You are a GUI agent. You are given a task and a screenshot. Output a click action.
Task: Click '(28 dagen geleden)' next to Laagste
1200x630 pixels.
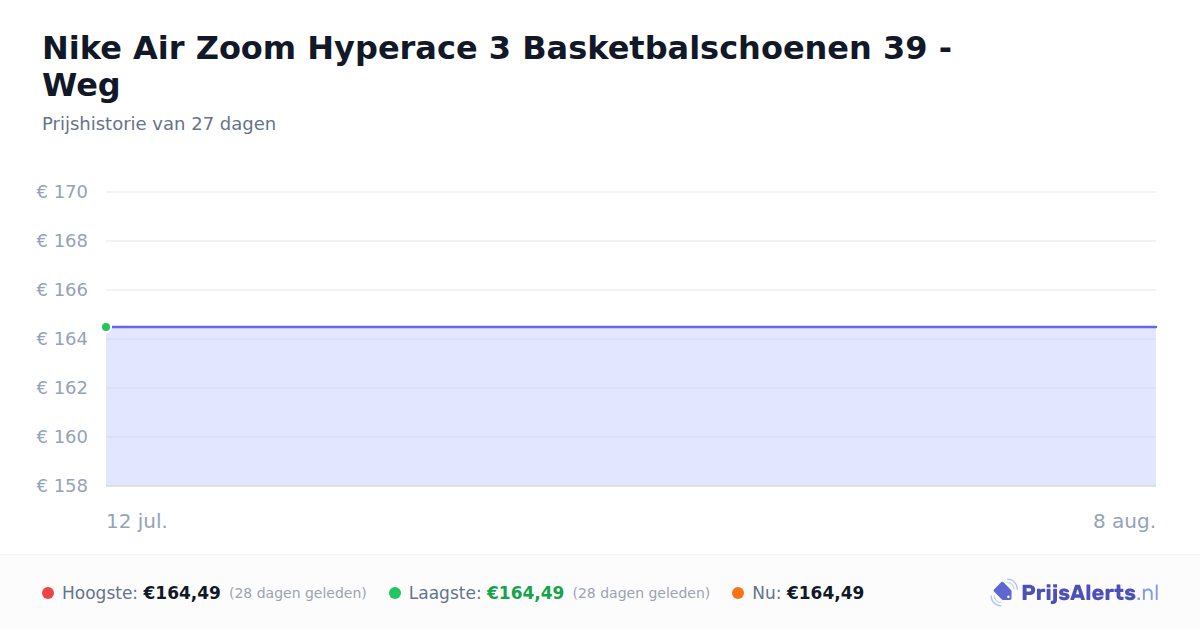pos(641,593)
